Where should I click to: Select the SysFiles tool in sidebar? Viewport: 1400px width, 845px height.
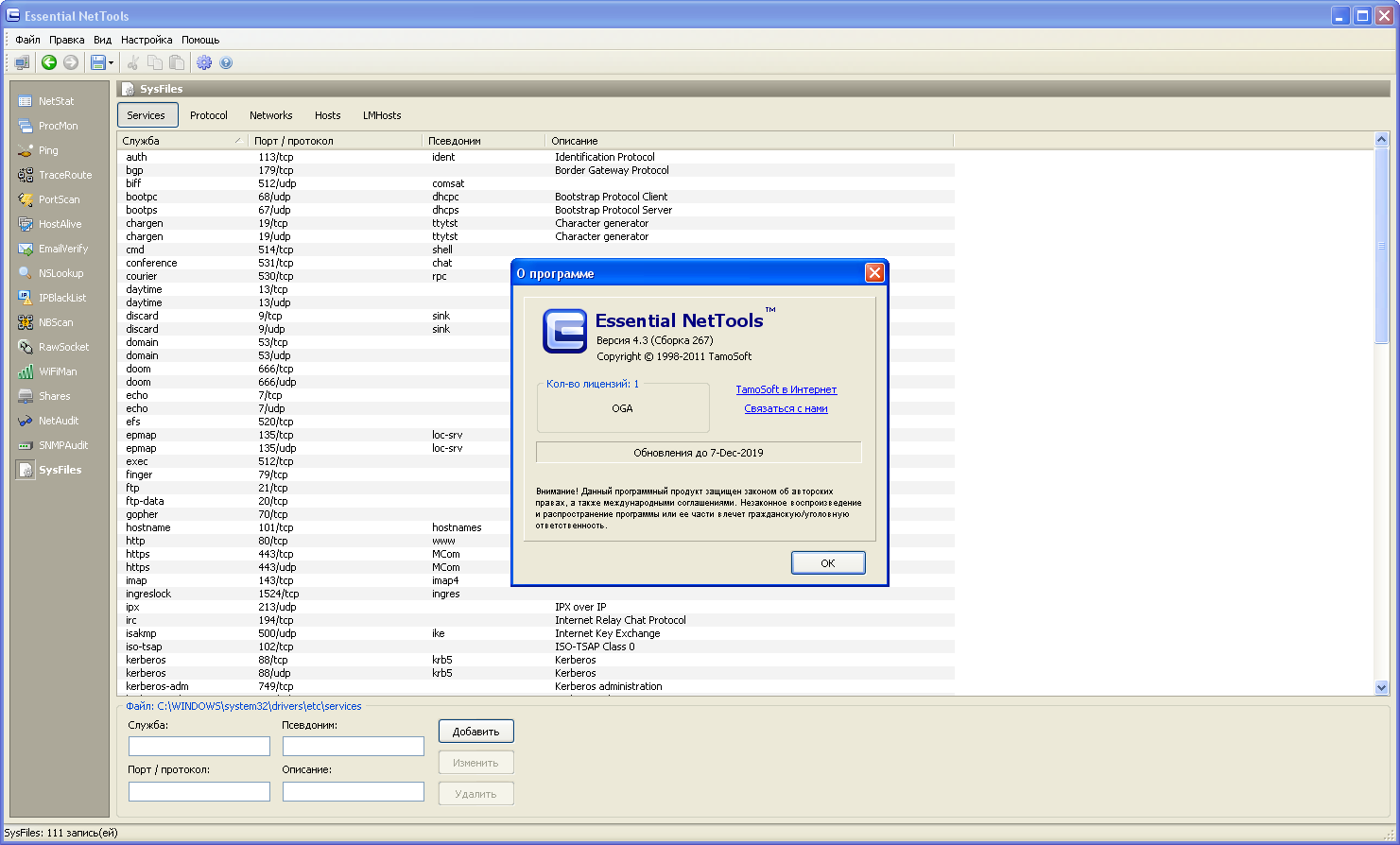click(60, 470)
